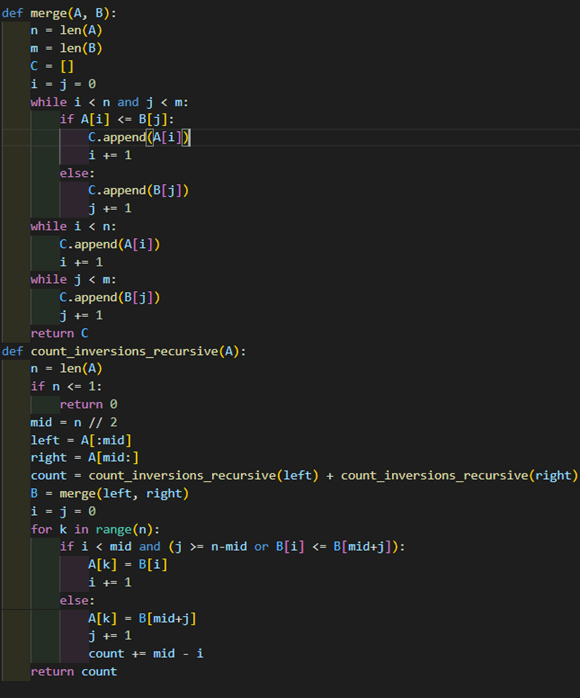Click the 'while j < m:' loop header
This screenshot has height=698, width=580.
[73, 280]
